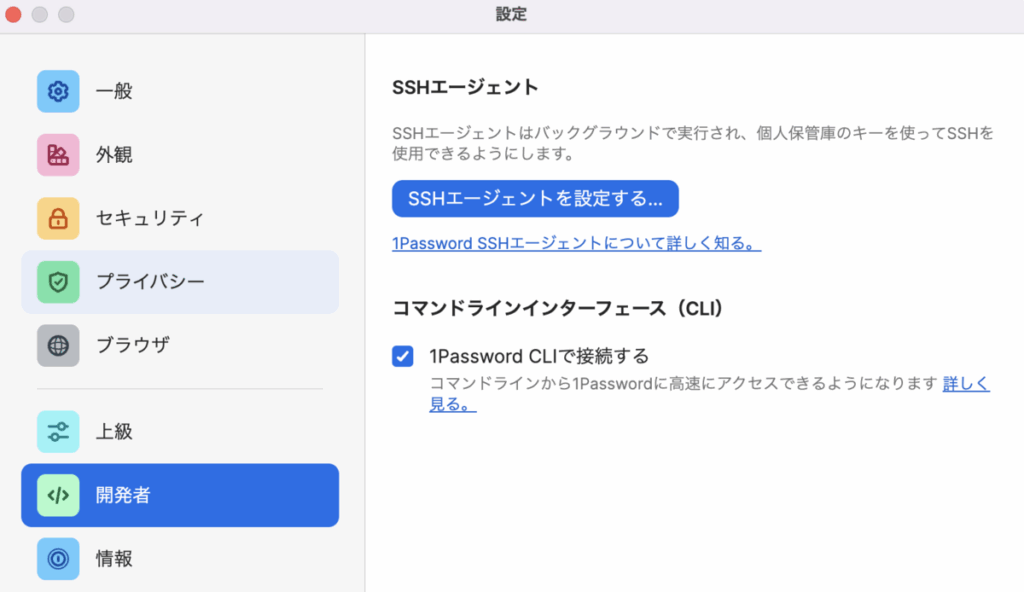Click the gear icon for 一般
Image resolution: width=1024 pixels, height=592 pixels.
coord(58,91)
